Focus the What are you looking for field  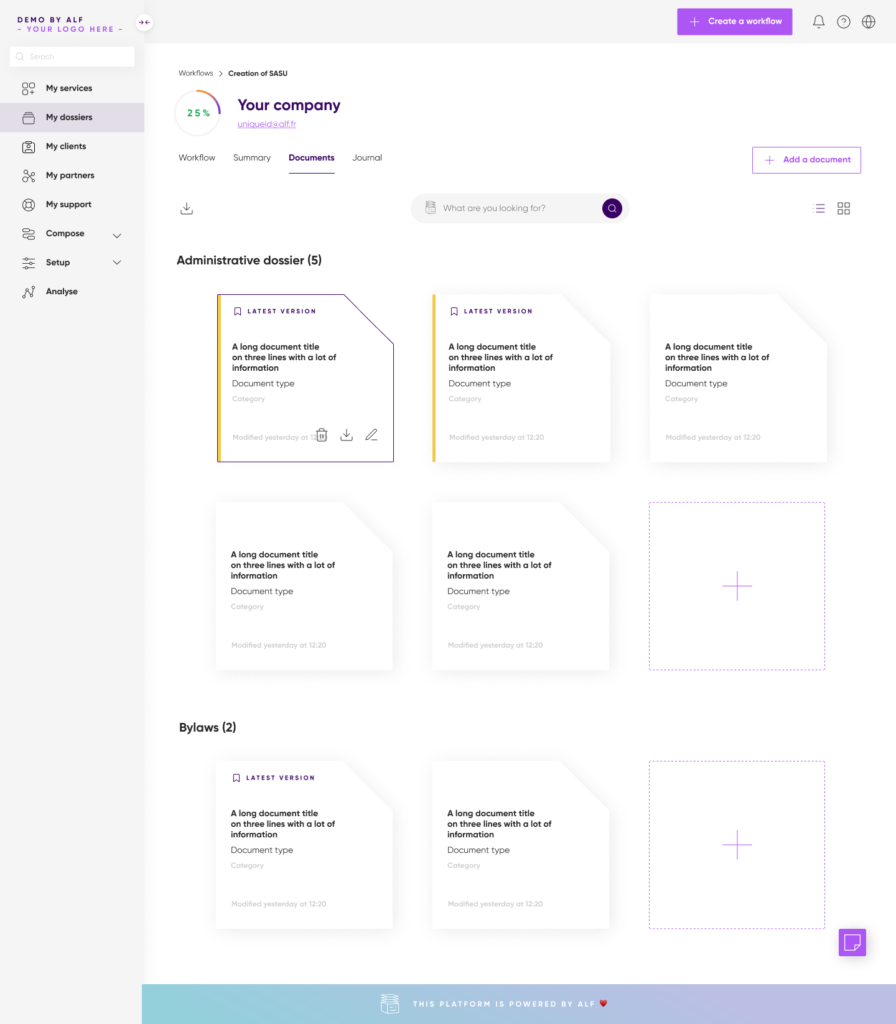pos(519,208)
